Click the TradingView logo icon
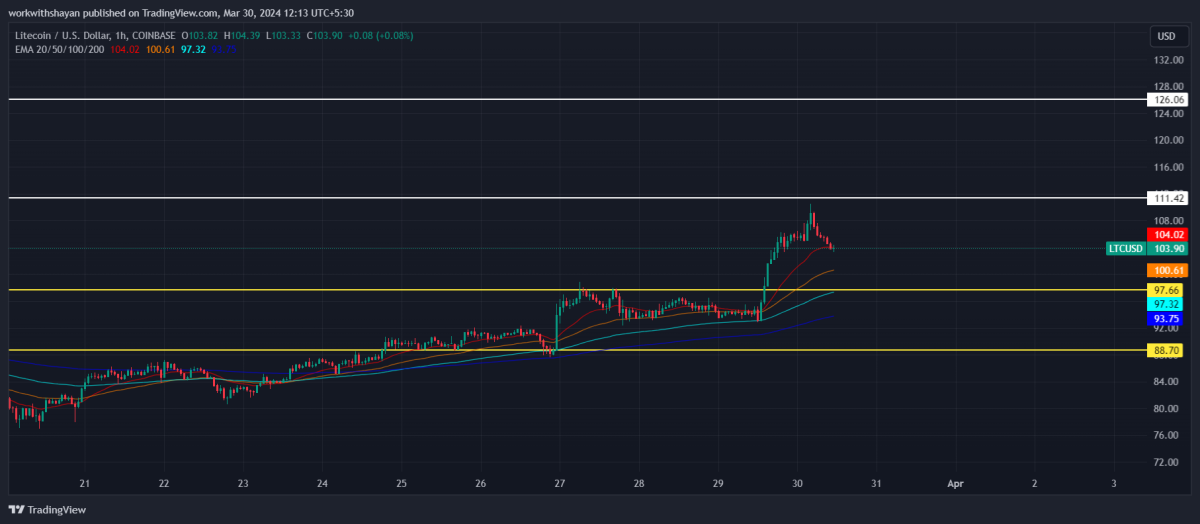The image size is (1200, 524). [x=17, y=509]
